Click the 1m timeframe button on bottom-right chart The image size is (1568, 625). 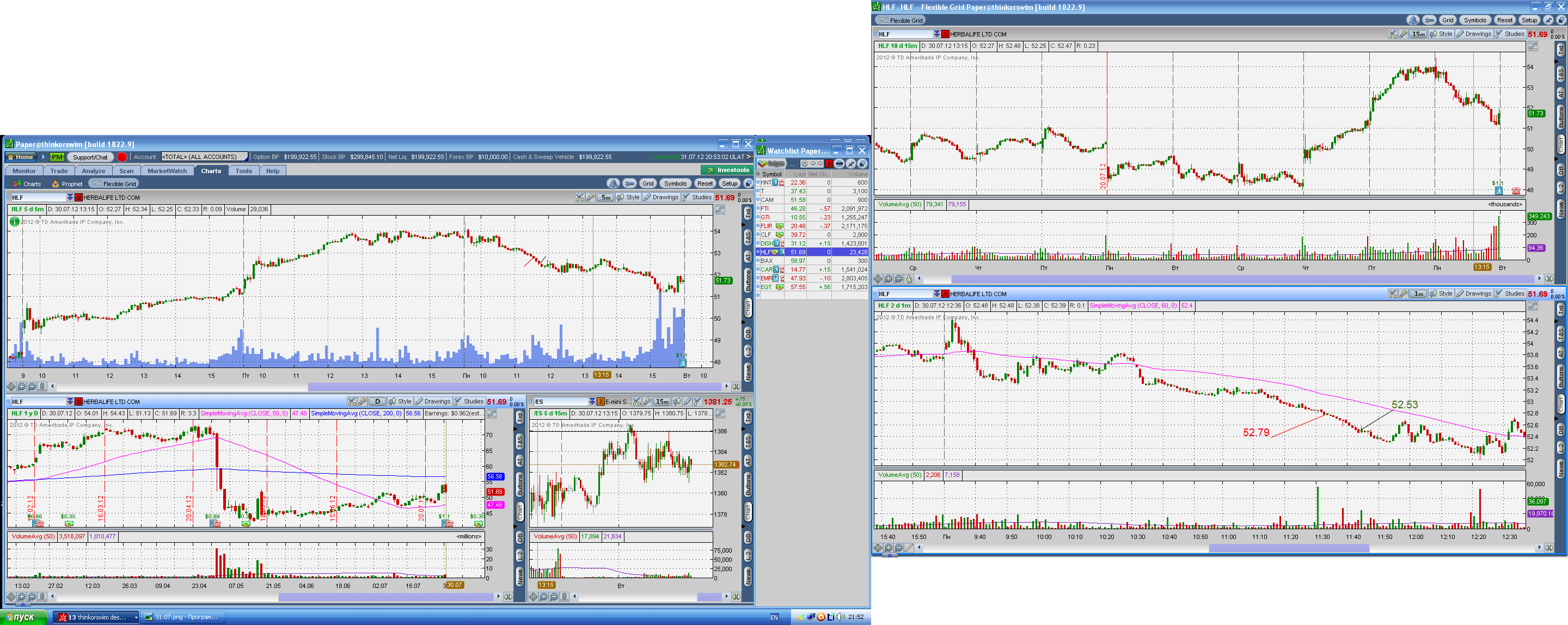pos(1418,294)
